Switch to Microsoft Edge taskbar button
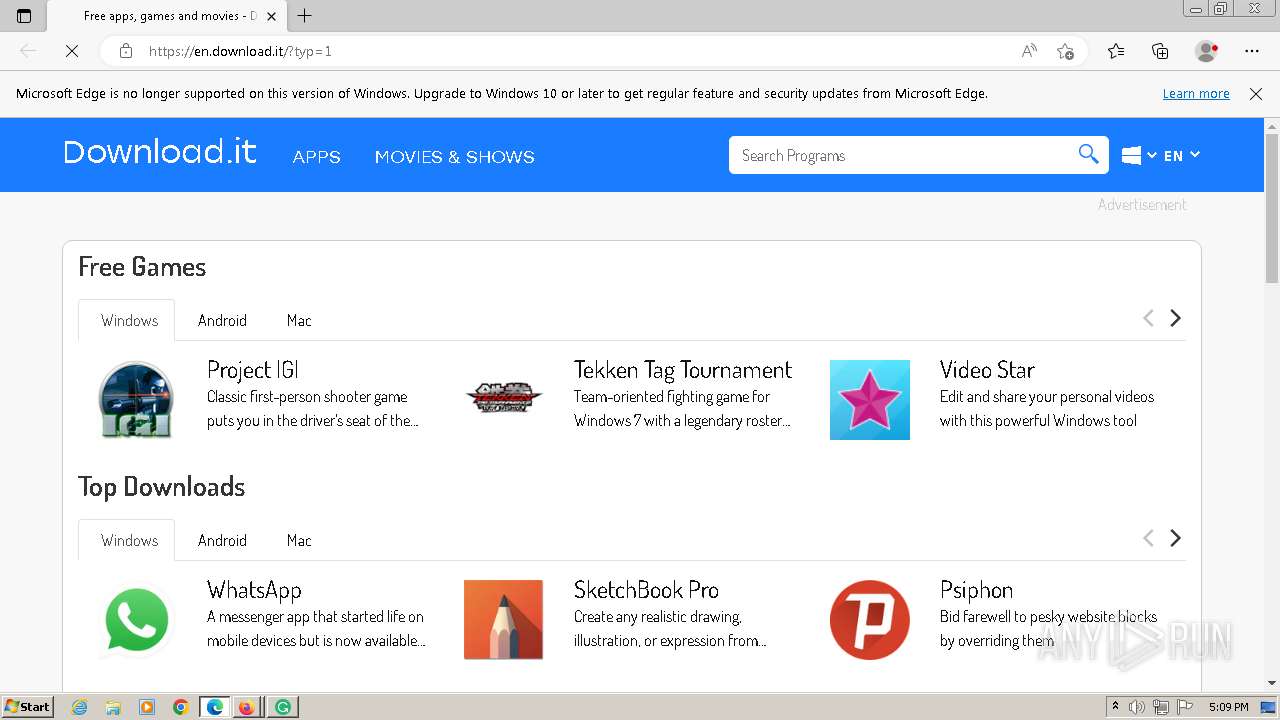The image size is (1280, 720). click(215, 707)
